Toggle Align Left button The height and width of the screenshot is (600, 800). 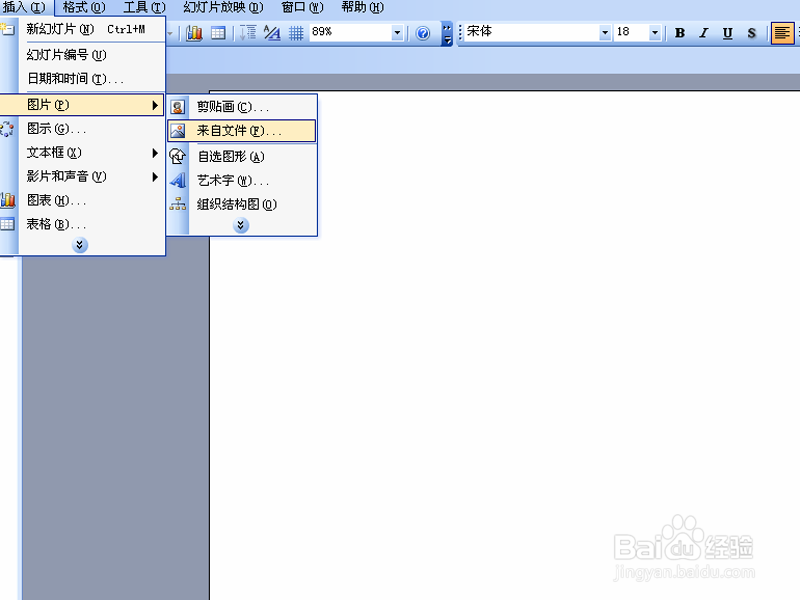782,33
